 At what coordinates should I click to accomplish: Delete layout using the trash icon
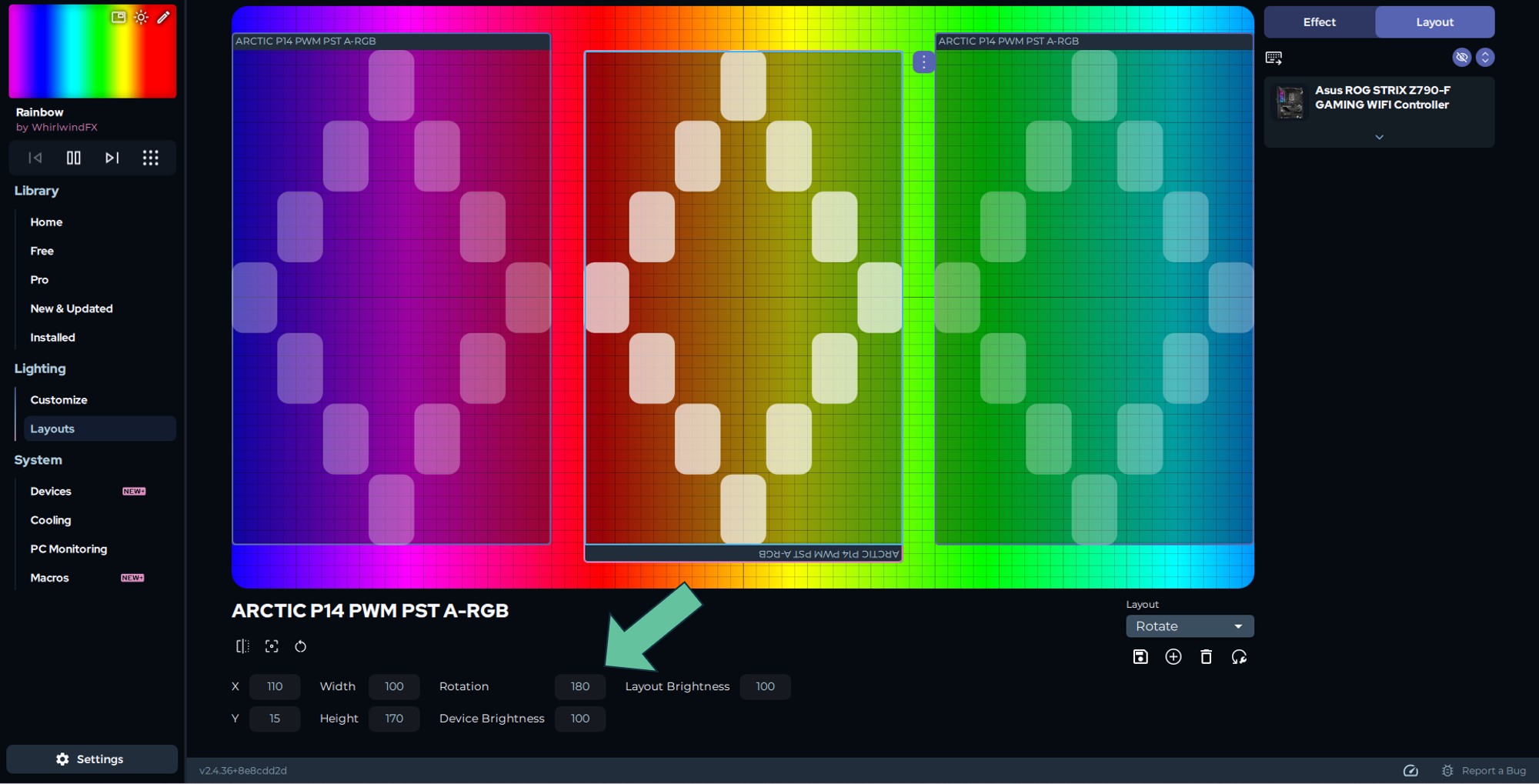[x=1206, y=657]
